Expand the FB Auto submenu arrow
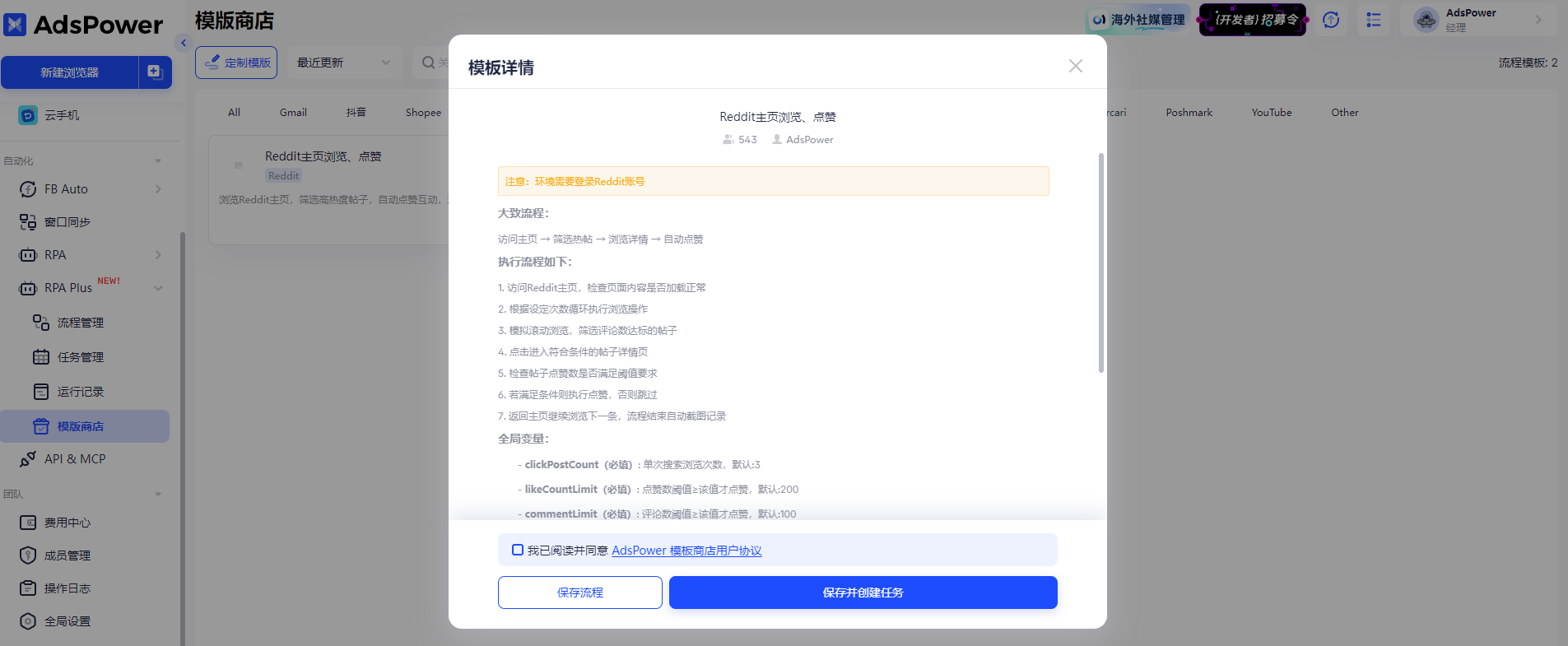Viewport: 1568px width, 646px height. point(158,189)
